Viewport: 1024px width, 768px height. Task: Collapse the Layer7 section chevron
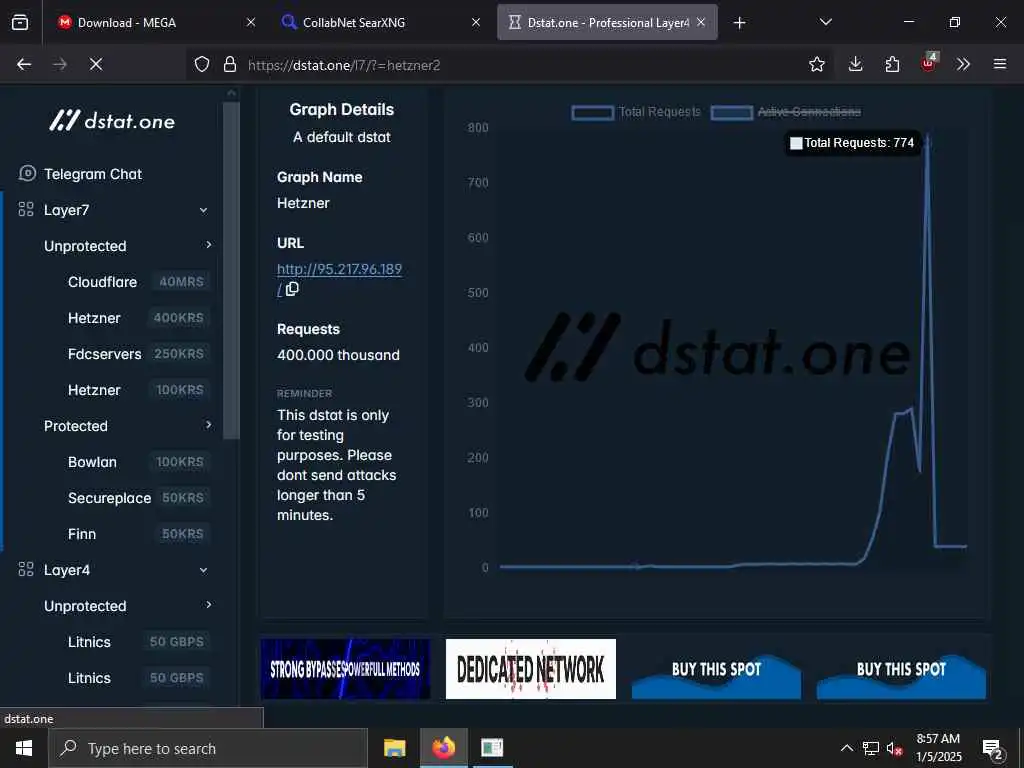pos(204,210)
